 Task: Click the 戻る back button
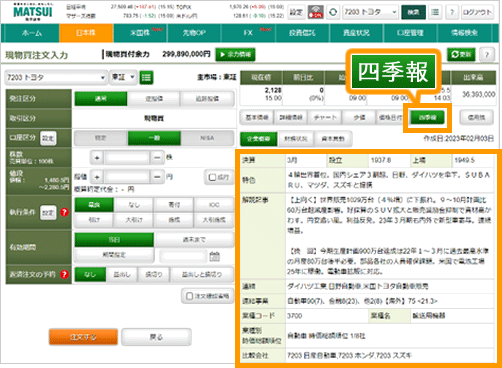click(156, 337)
